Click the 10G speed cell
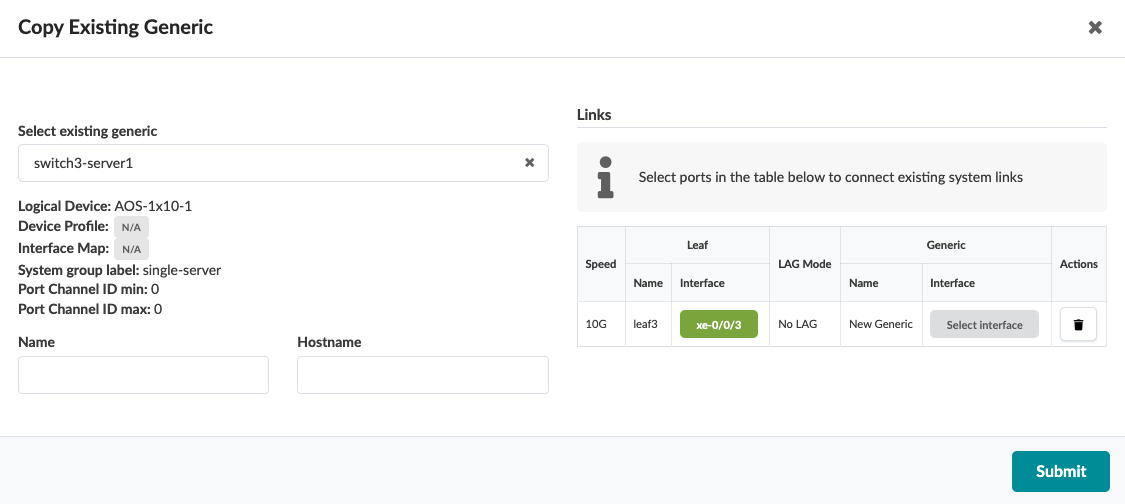The image size is (1125, 504). (x=596, y=325)
